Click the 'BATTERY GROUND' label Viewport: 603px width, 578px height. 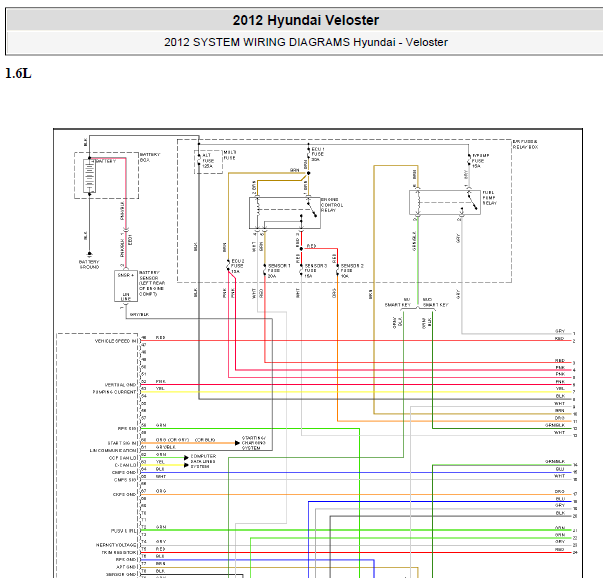click(x=89, y=264)
